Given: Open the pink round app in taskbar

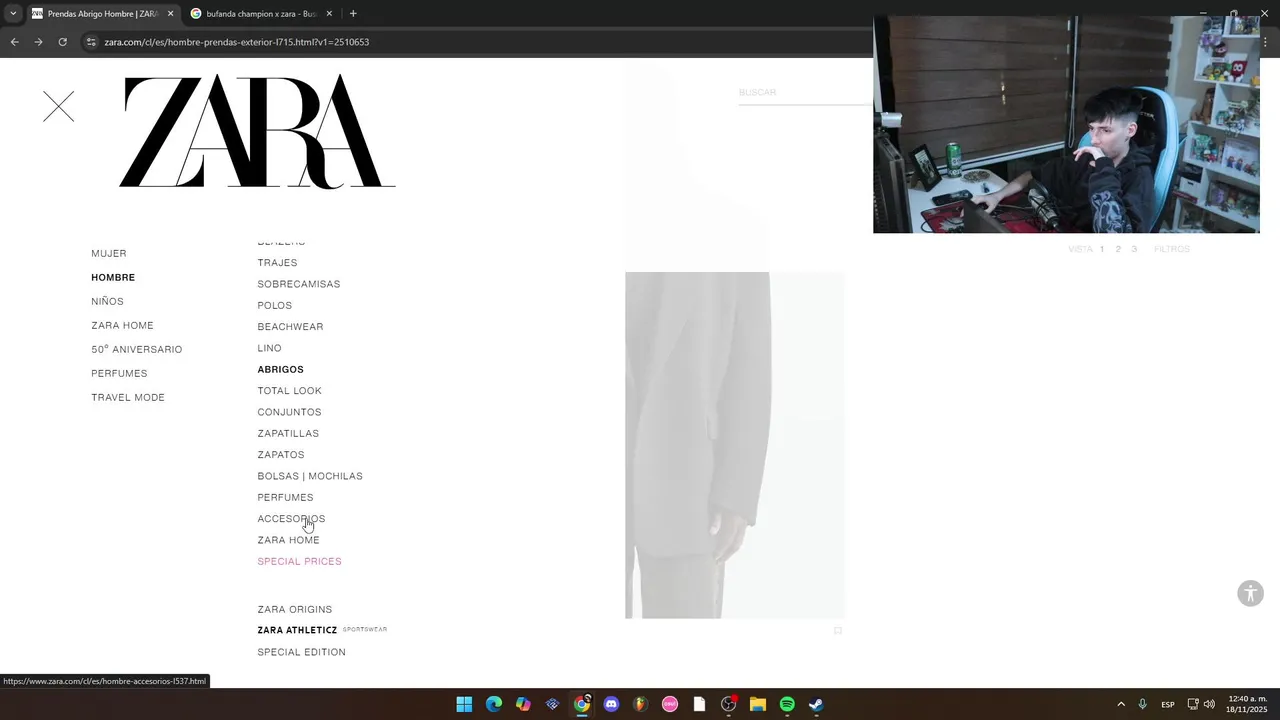Looking at the screenshot, I should coord(670,704).
